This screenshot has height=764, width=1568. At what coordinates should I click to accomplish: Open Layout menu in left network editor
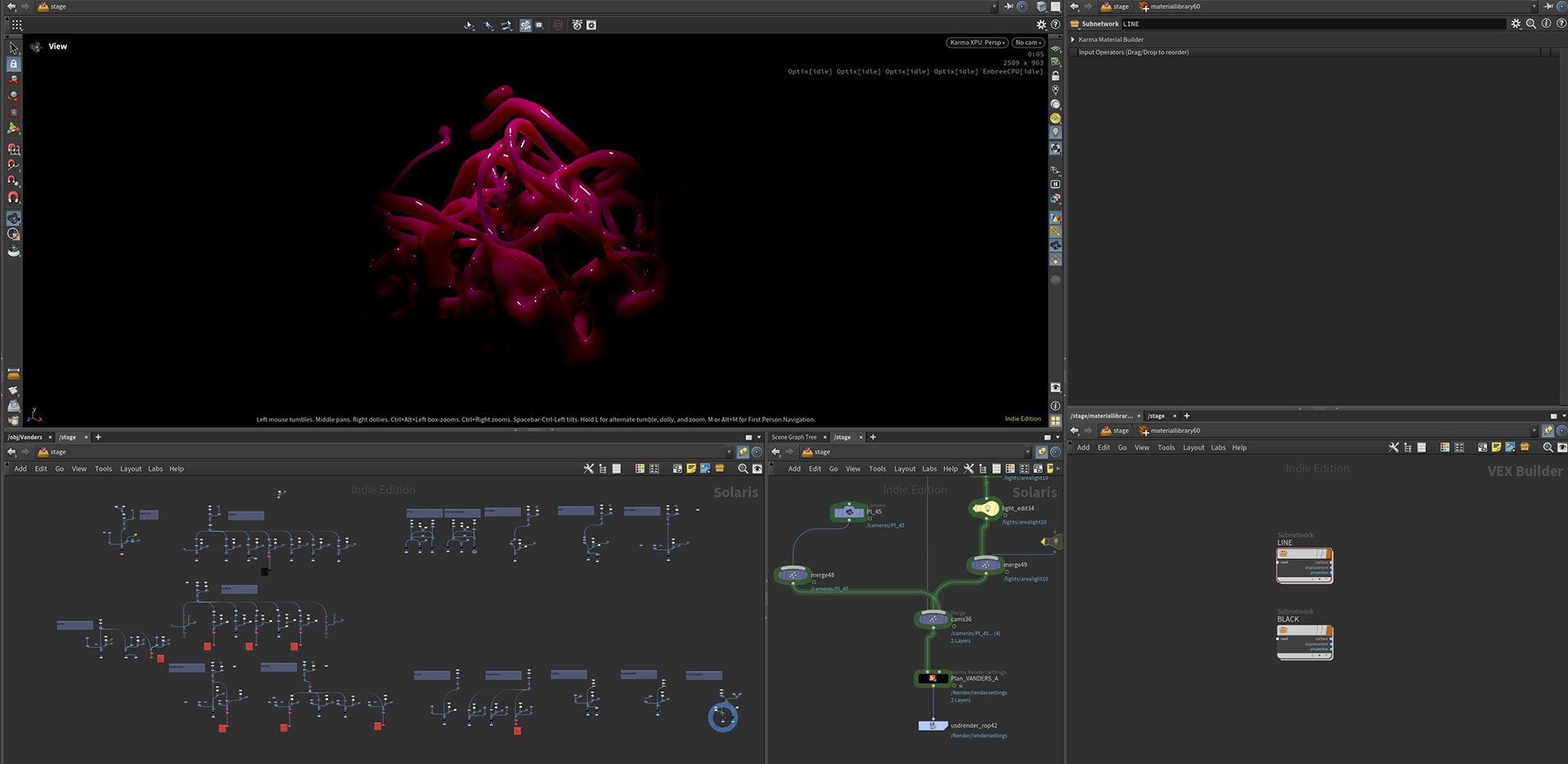click(131, 469)
